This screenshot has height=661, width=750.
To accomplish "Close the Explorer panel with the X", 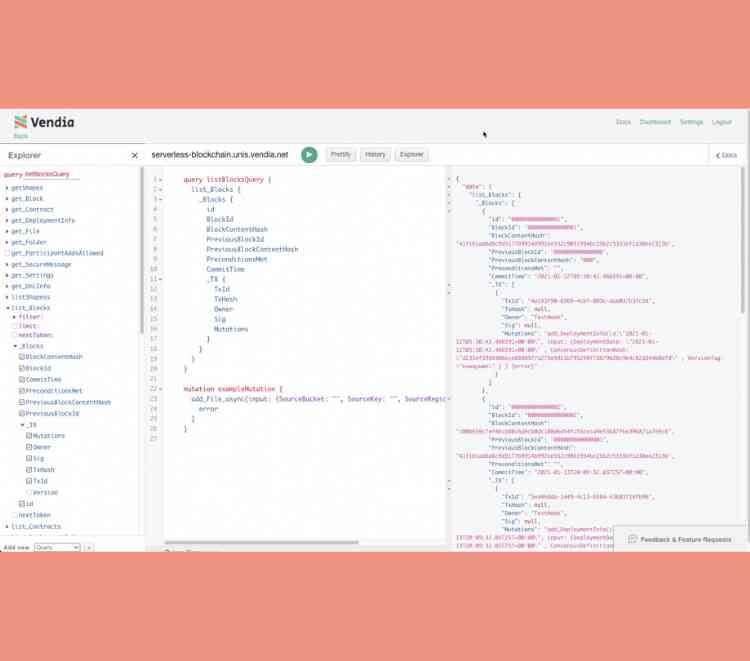I will pyautogui.click(x=134, y=155).
